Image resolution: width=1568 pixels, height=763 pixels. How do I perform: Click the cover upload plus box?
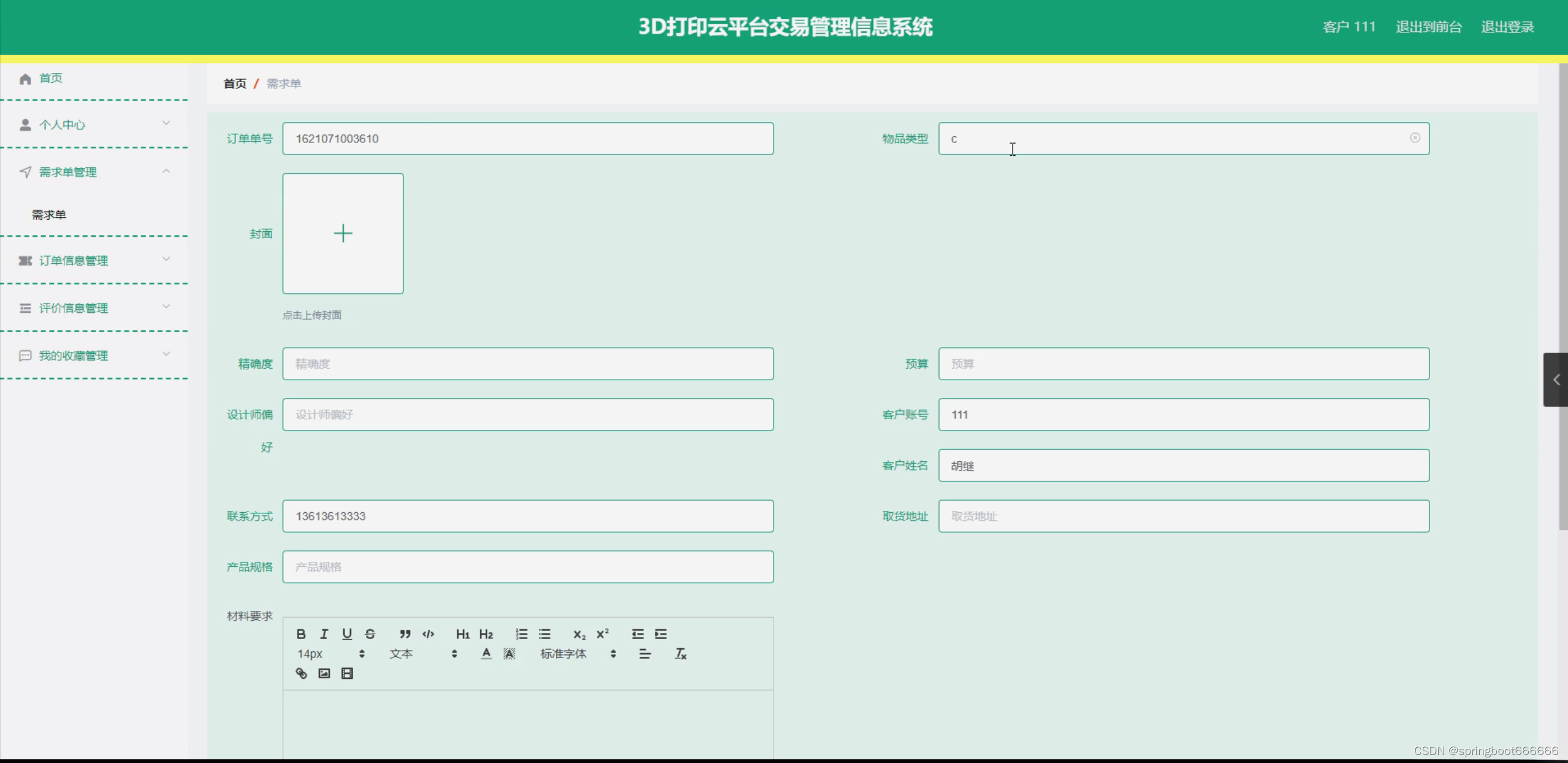click(x=343, y=233)
